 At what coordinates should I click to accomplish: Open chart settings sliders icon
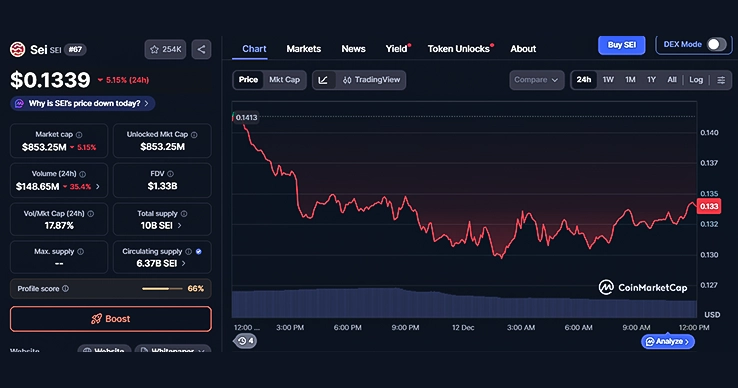coord(721,80)
